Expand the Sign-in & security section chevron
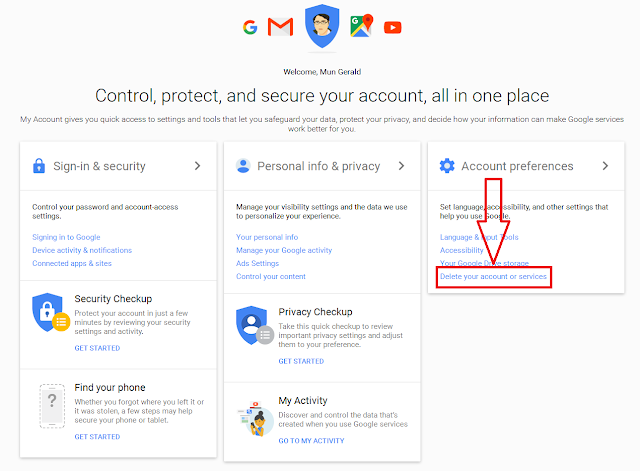 point(198,166)
